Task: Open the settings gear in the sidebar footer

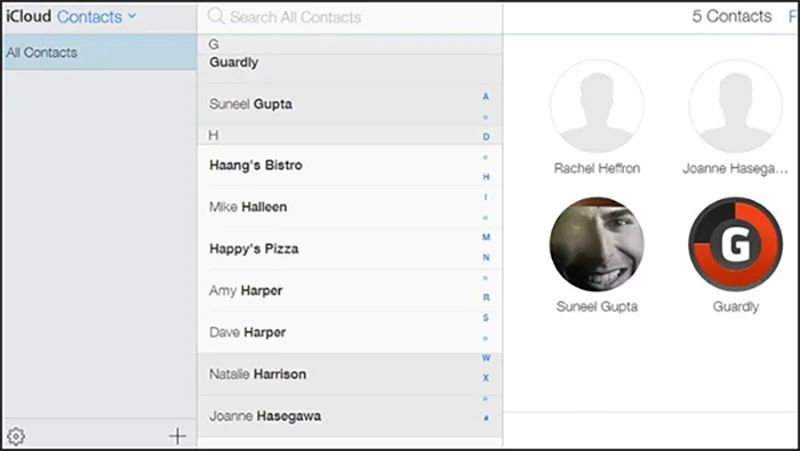Action: click(x=16, y=436)
